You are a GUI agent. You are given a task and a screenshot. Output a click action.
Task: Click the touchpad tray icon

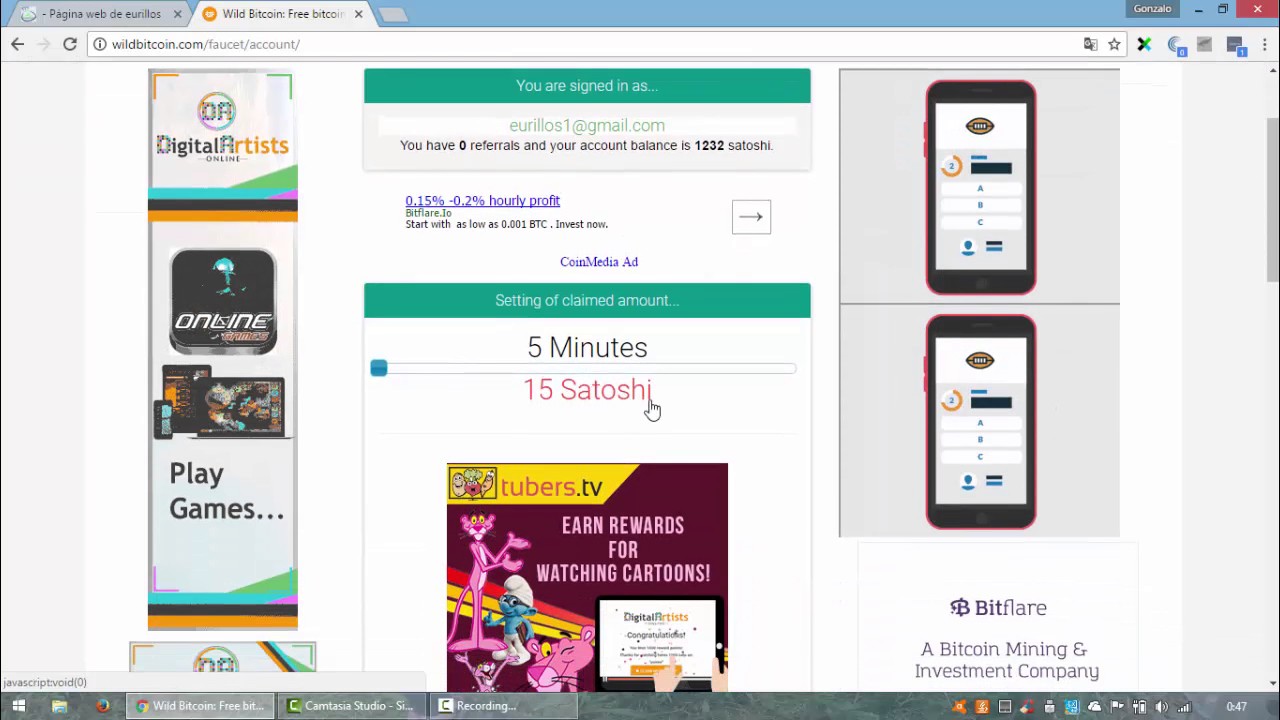tap(1005, 706)
